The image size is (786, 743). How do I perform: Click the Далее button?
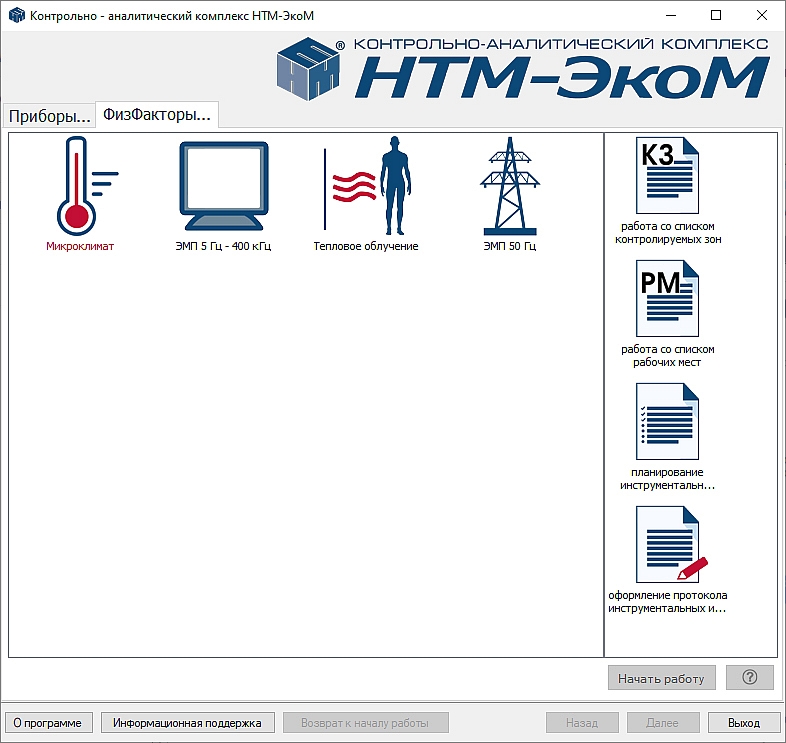pos(663,722)
